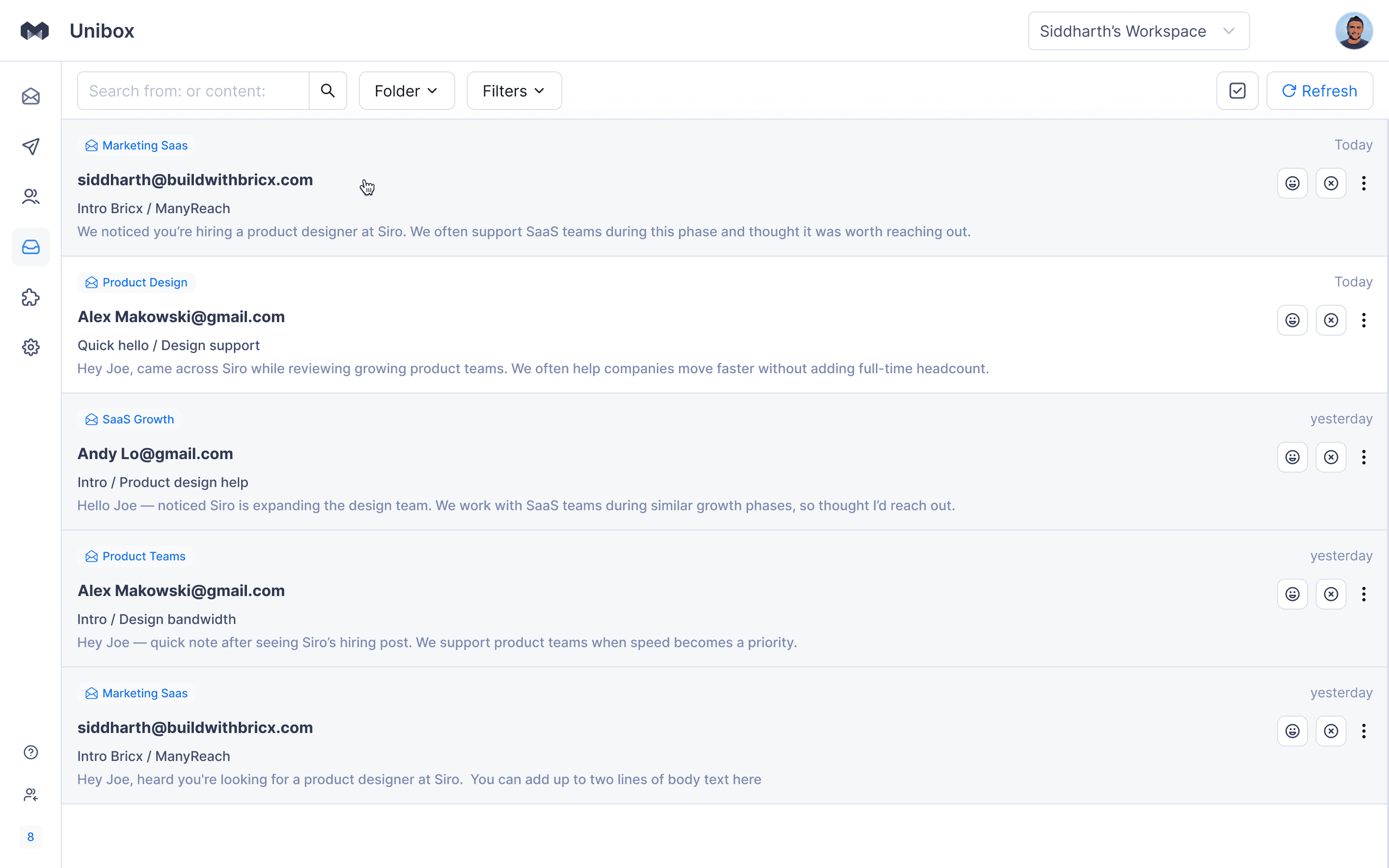The height and width of the screenshot is (868, 1389).
Task: Open three-dot menu on first Marketing Saas email
Action: [1364, 183]
